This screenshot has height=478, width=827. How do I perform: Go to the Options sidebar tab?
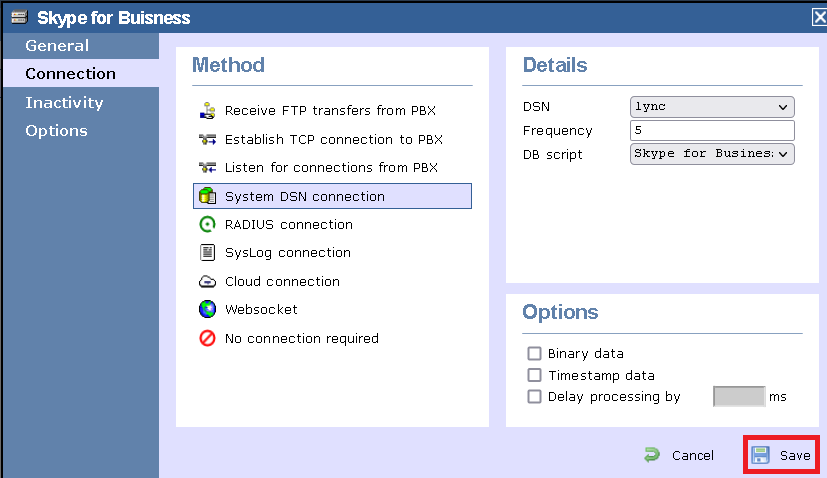81,131
